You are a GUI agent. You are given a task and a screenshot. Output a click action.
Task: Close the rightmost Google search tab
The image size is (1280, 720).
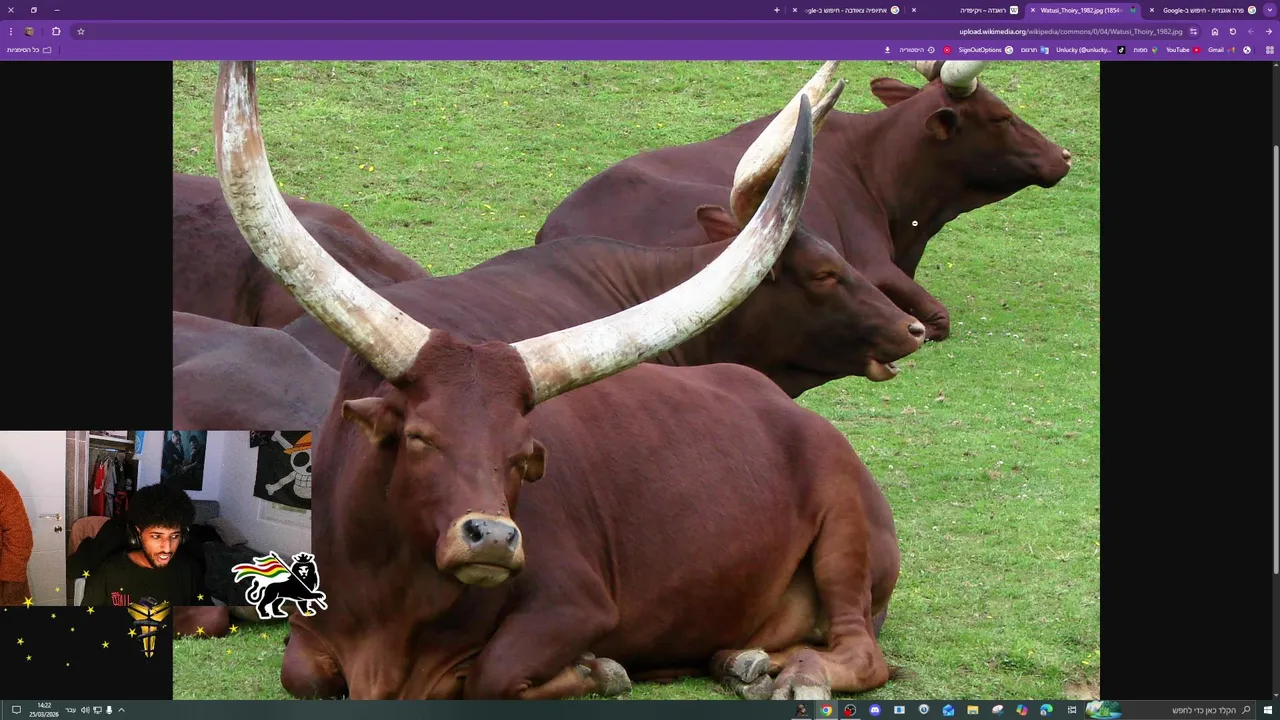click(x=1152, y=10)
